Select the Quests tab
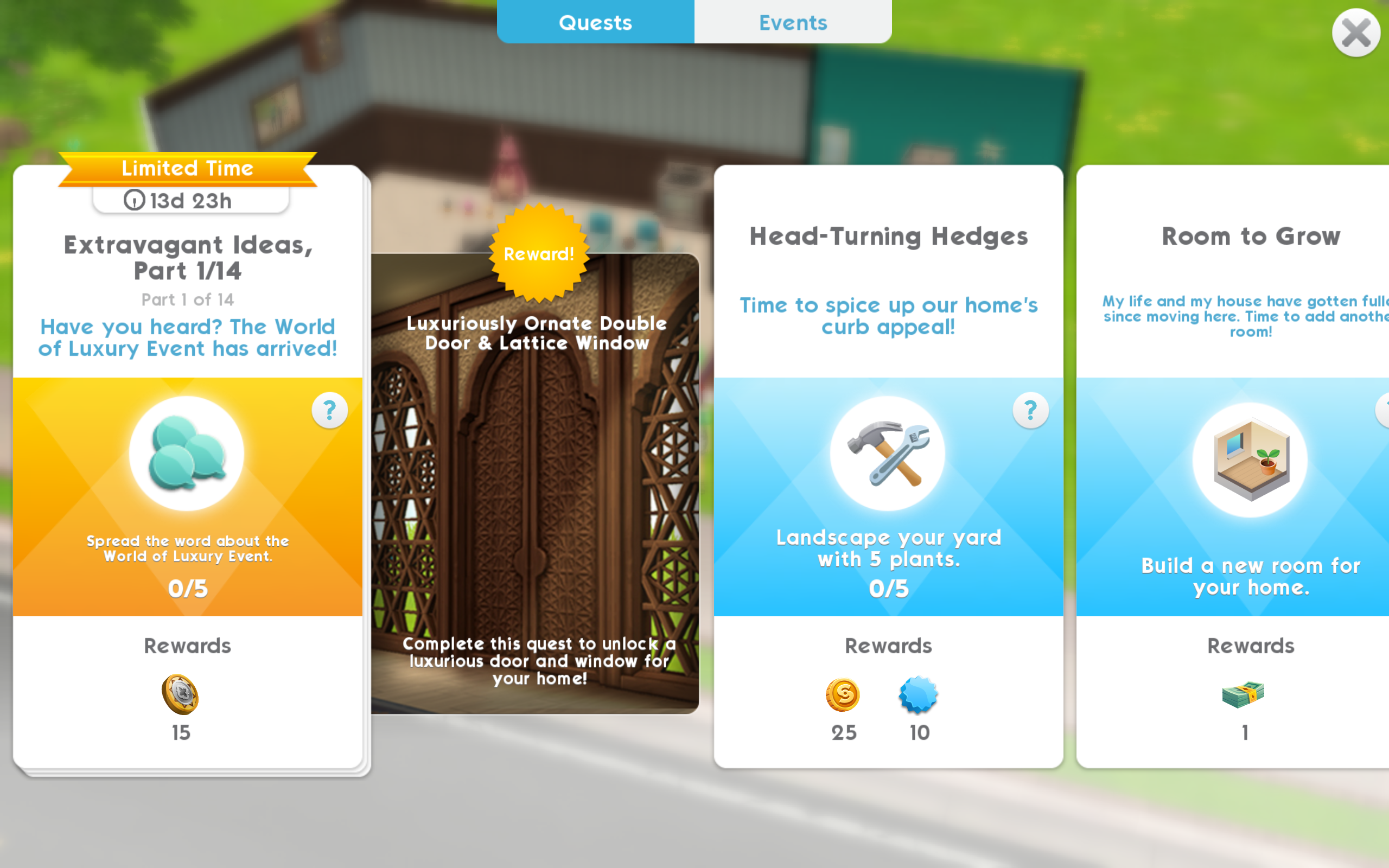The image size is (1389, 868). pyautogui.click(x=595, y=21)
